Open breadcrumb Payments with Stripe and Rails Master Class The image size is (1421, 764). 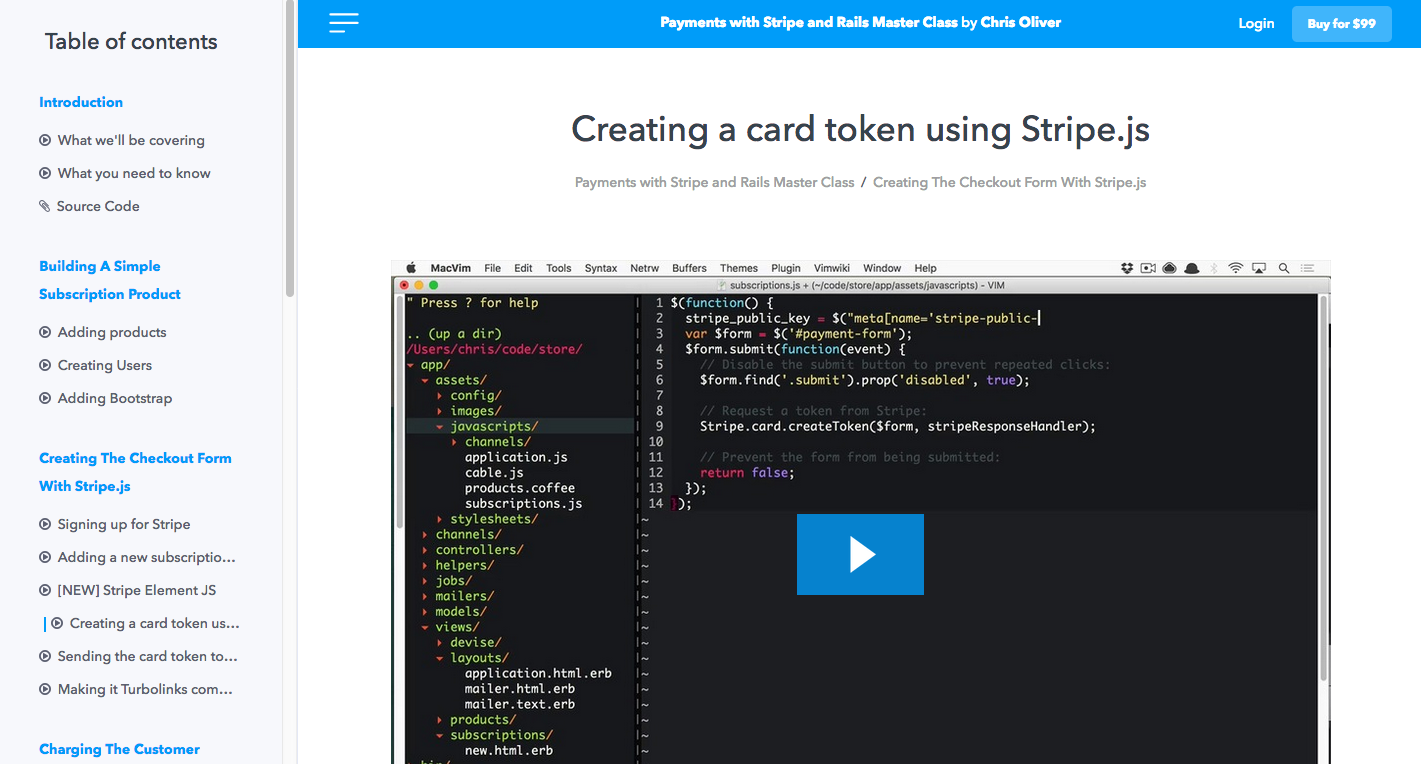coord(715,182)
